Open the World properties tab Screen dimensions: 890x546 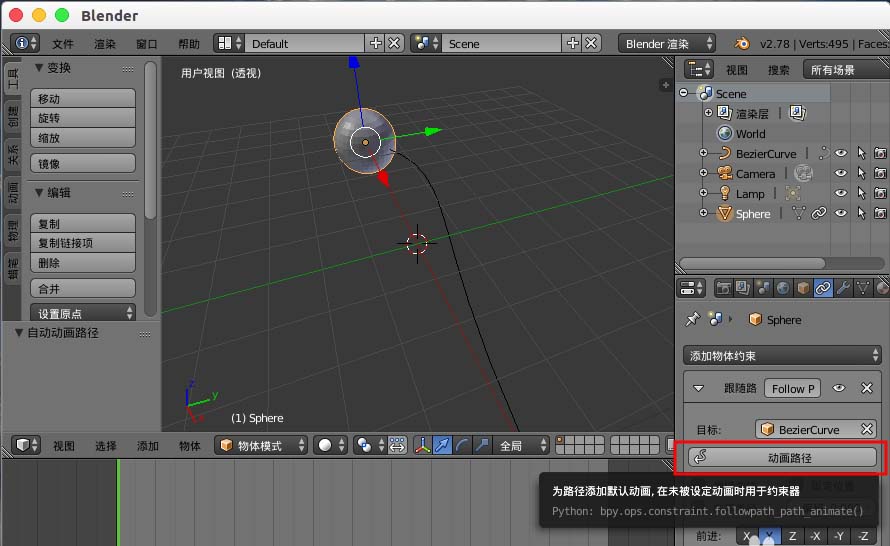783,288
